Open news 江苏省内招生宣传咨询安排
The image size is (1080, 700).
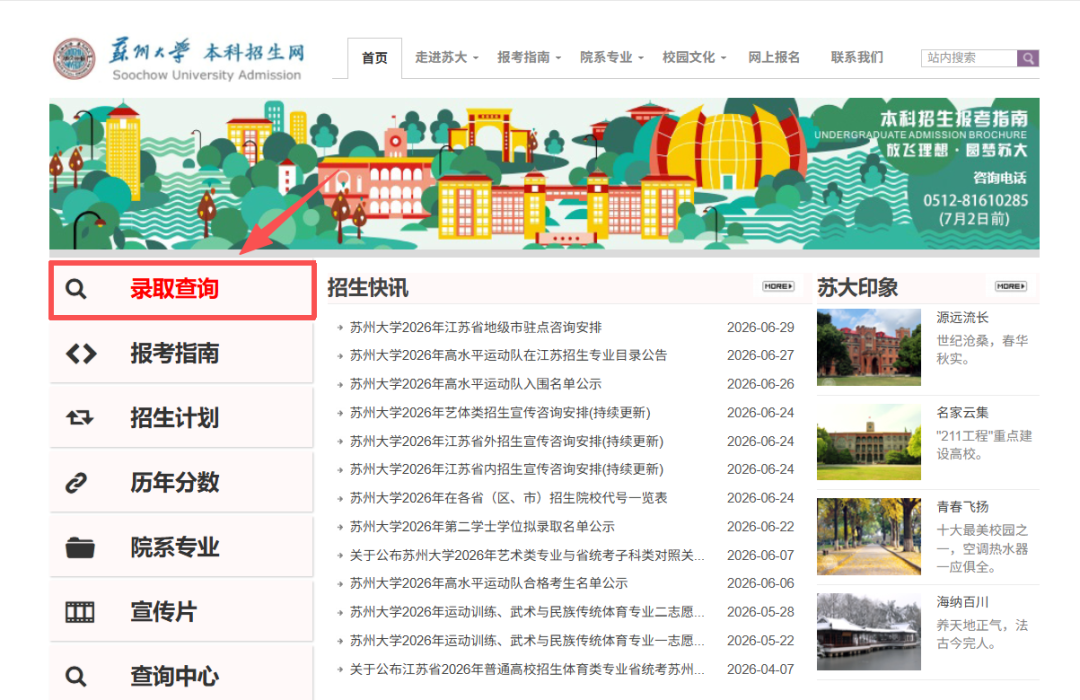click(x=506, y=469)
